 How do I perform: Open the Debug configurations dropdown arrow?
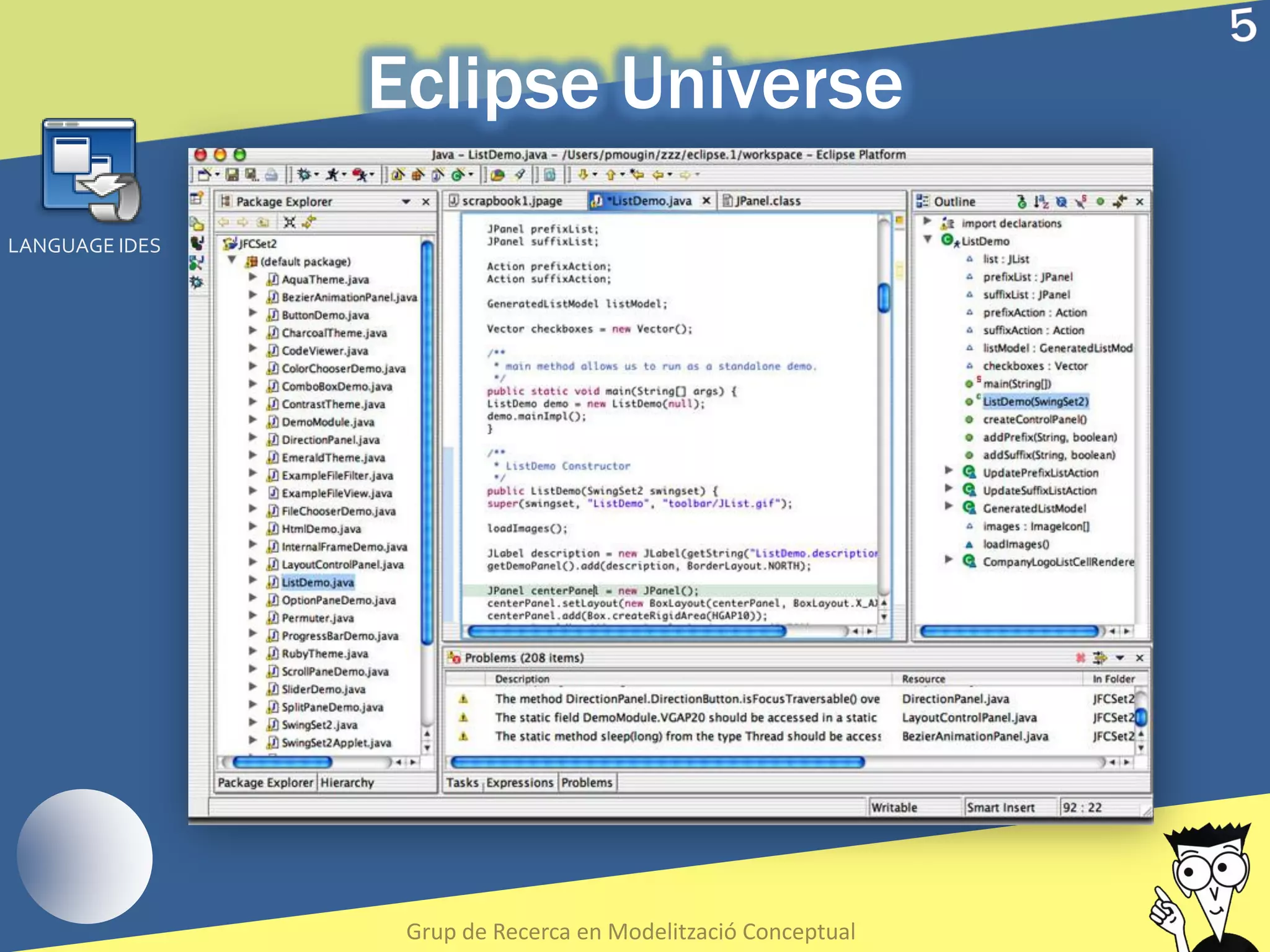point(316,175)
